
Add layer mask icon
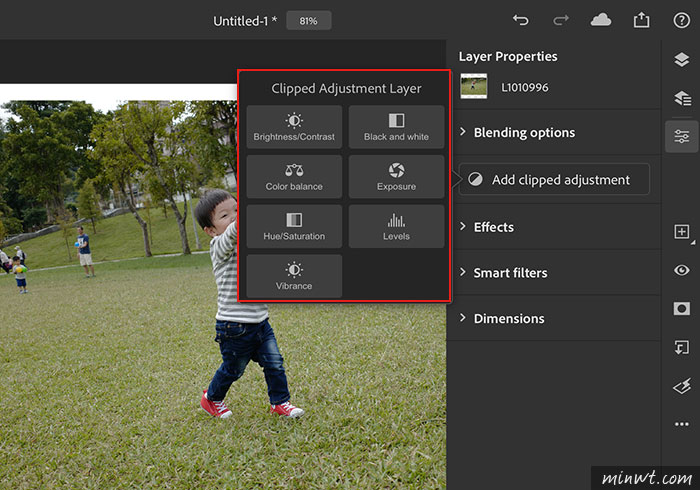tap(682, 308)
